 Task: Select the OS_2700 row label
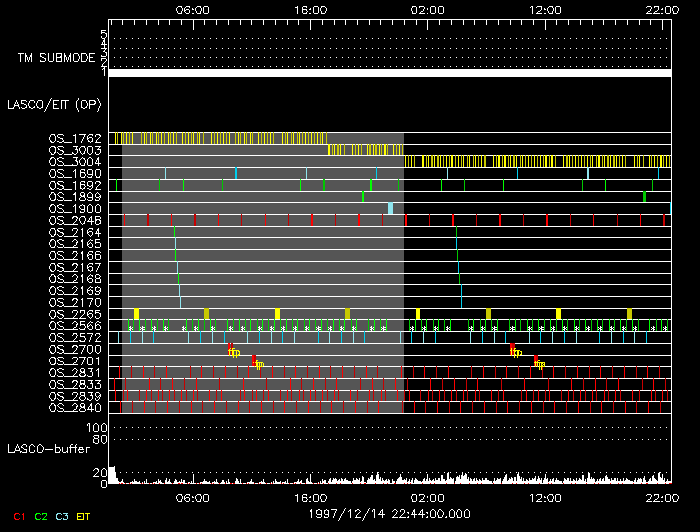pyautogui.click(x=74, y=349)
